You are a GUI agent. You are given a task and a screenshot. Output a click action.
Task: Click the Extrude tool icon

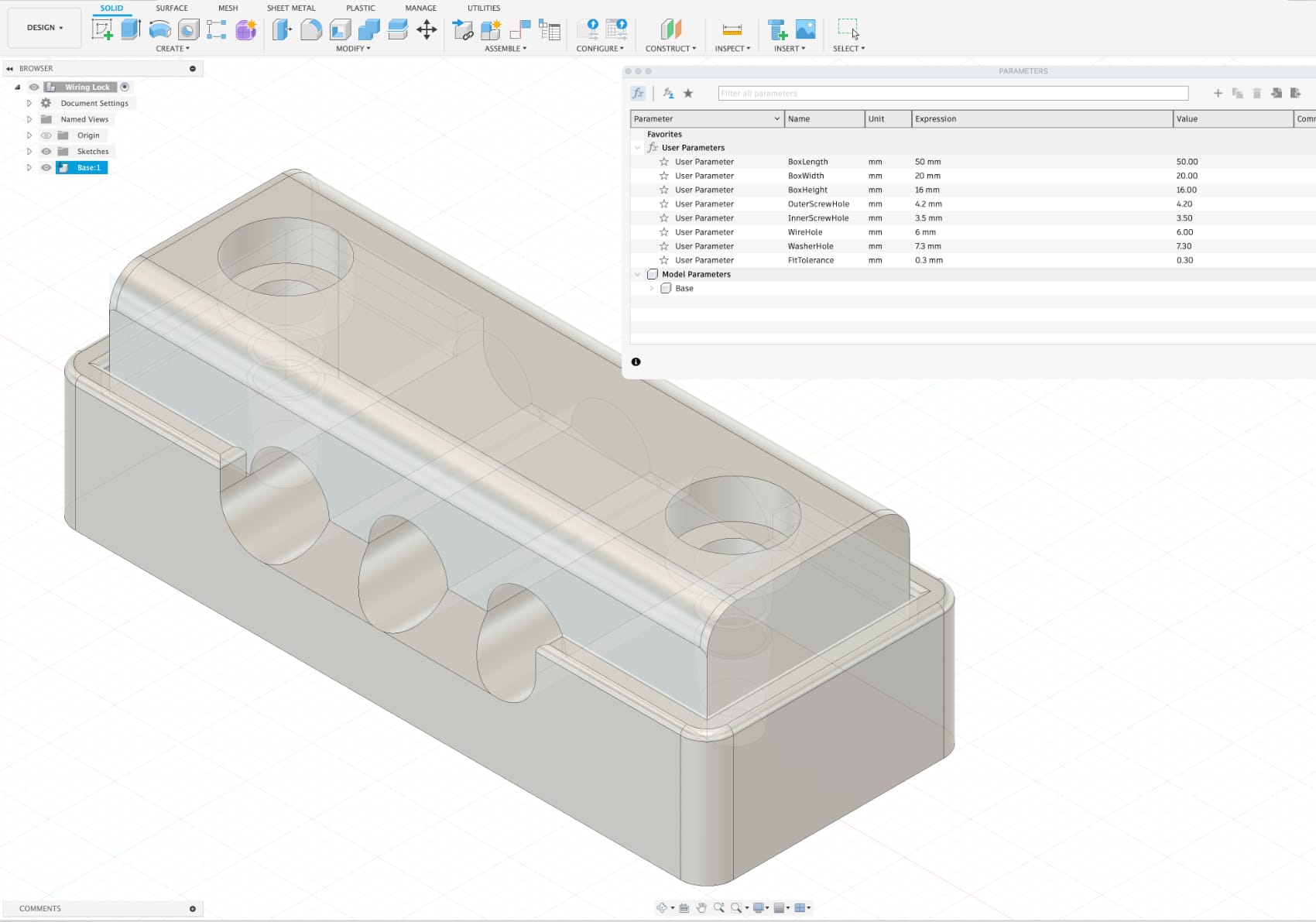pyautogui.click(x=130, y=29)
